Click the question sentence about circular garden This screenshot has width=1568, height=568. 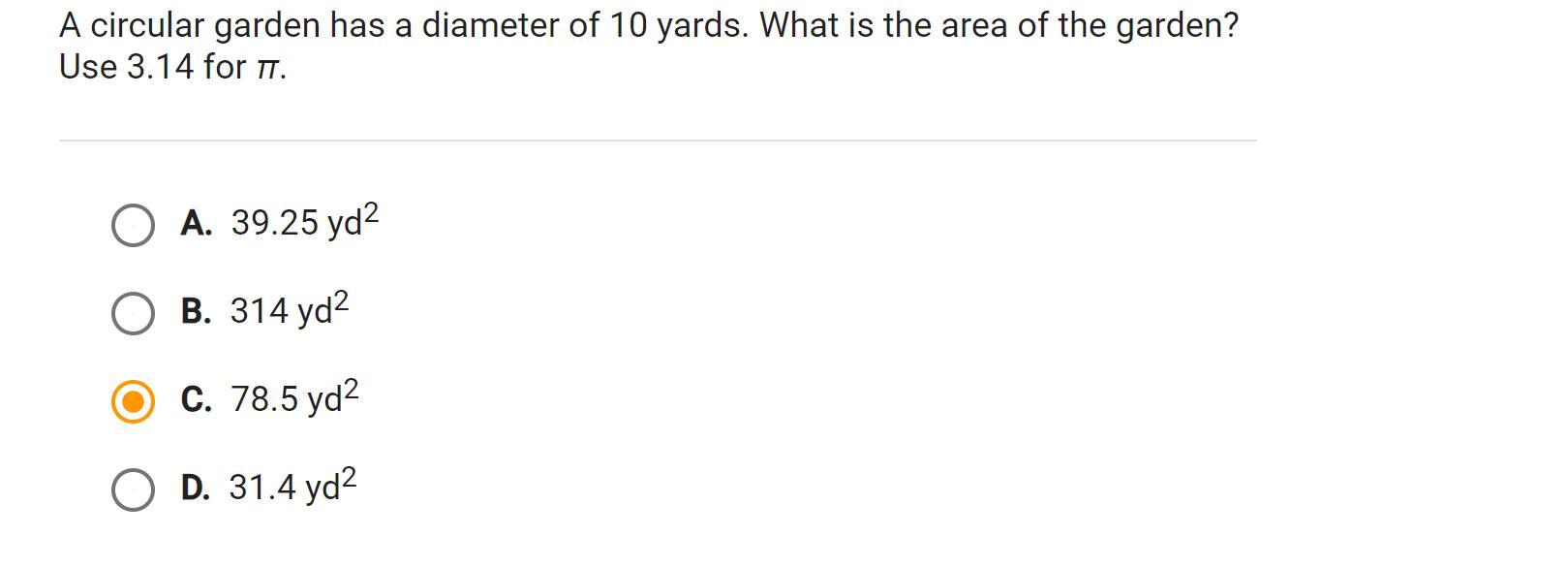pos(649,26)
